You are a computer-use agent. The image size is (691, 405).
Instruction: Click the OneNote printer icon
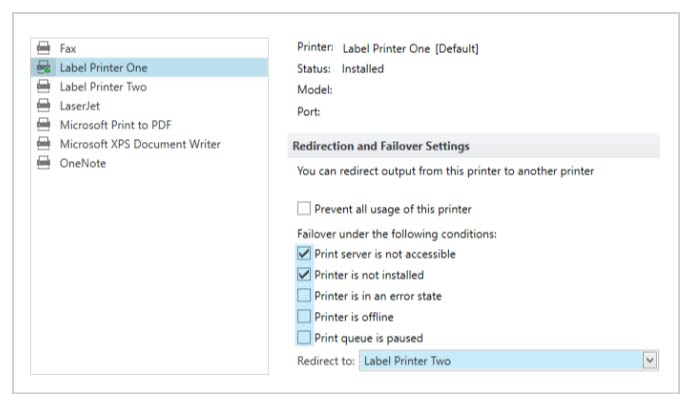point(43,163)
